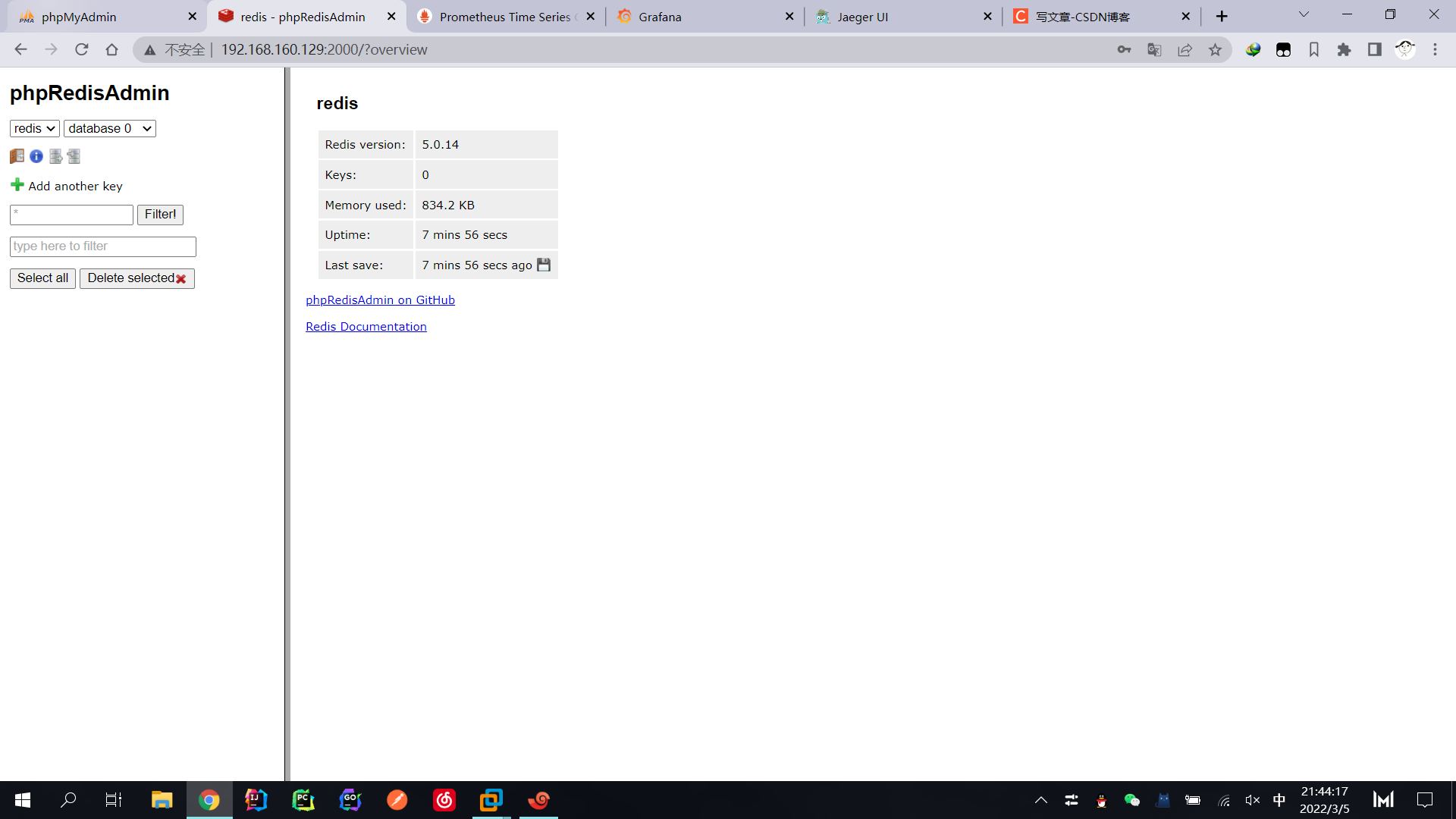1456x819 pixels.
Task: Open the server info icon
Action: [36, 156]
